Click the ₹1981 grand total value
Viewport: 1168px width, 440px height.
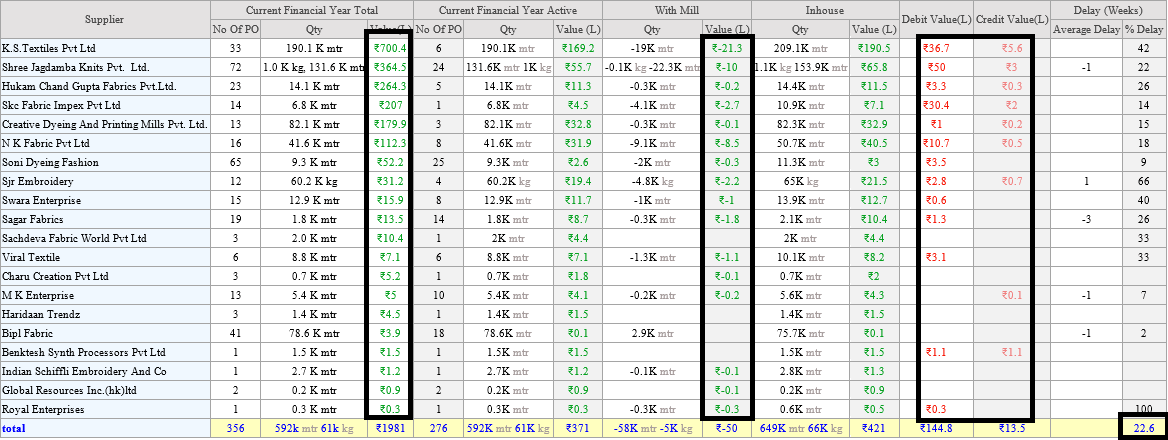click(390, 428)
